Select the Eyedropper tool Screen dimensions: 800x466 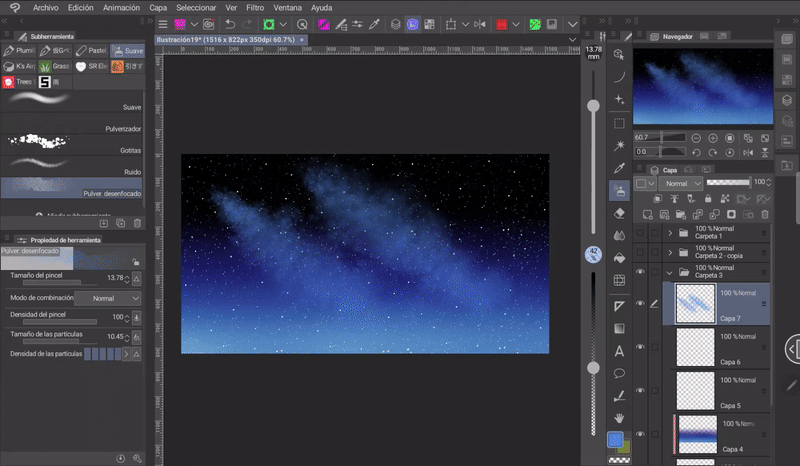click(619, 168)
